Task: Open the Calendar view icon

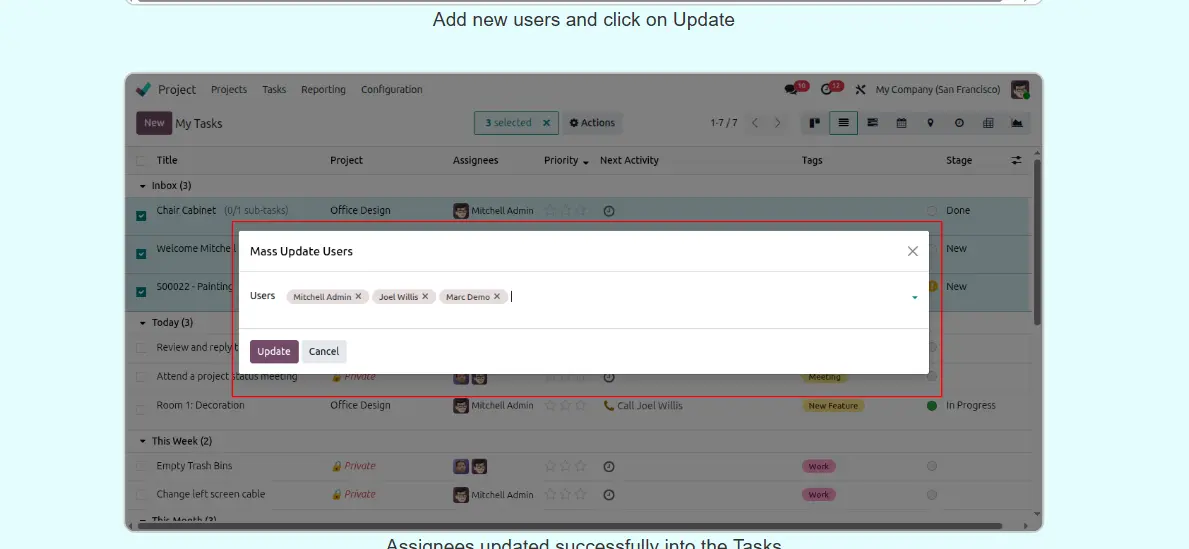Action: pyautogui.click(x=901, y=123)
